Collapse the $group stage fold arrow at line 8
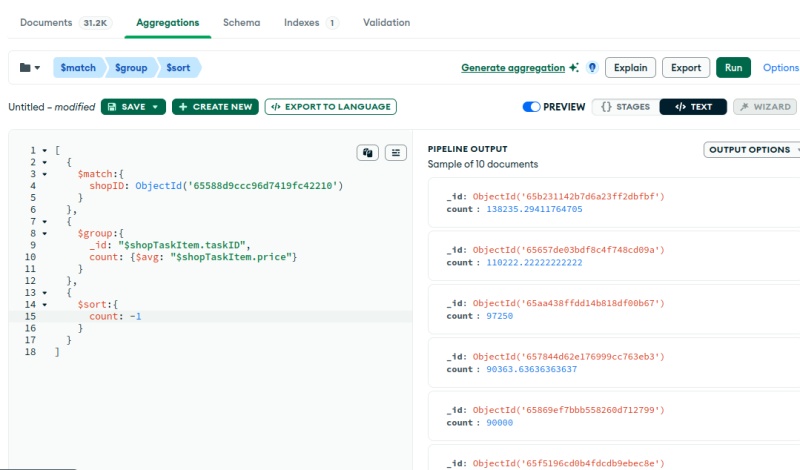This screenshot has height=470, width=800. (44, 233)
